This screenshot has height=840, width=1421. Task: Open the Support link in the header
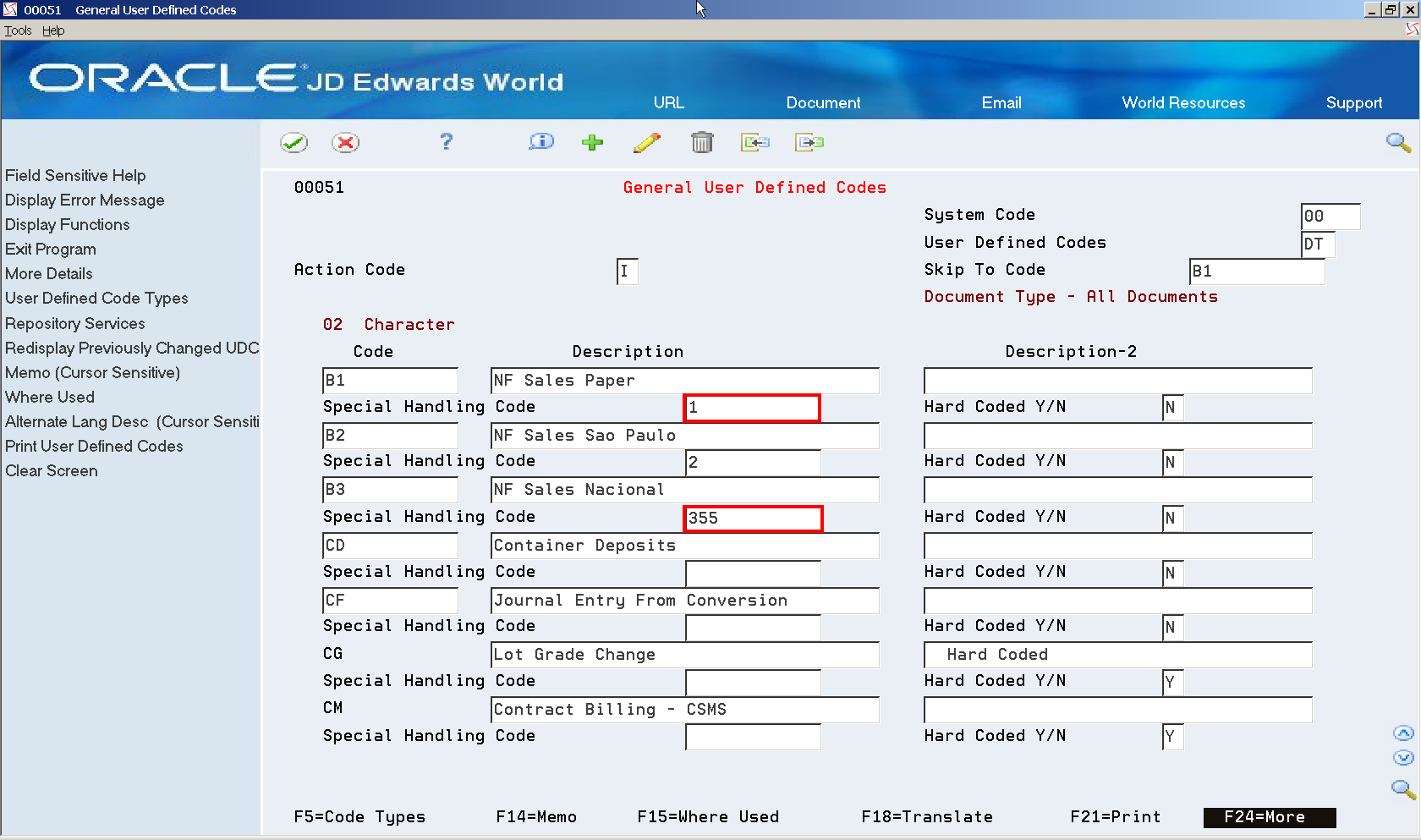(1354, 102)
